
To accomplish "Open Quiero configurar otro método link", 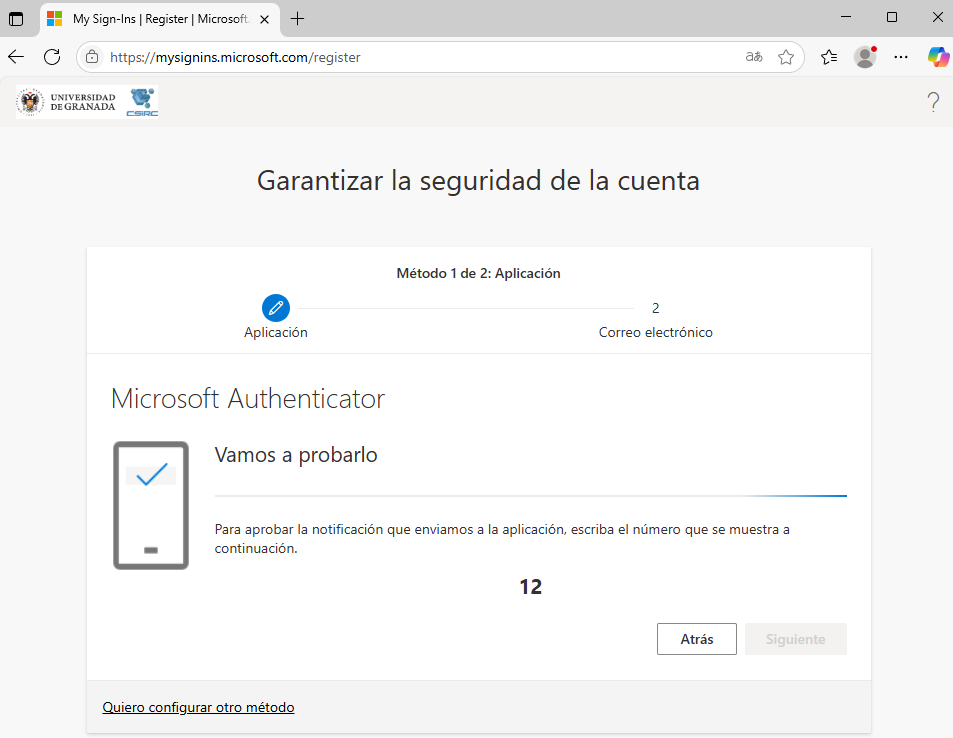I will 198,707.
